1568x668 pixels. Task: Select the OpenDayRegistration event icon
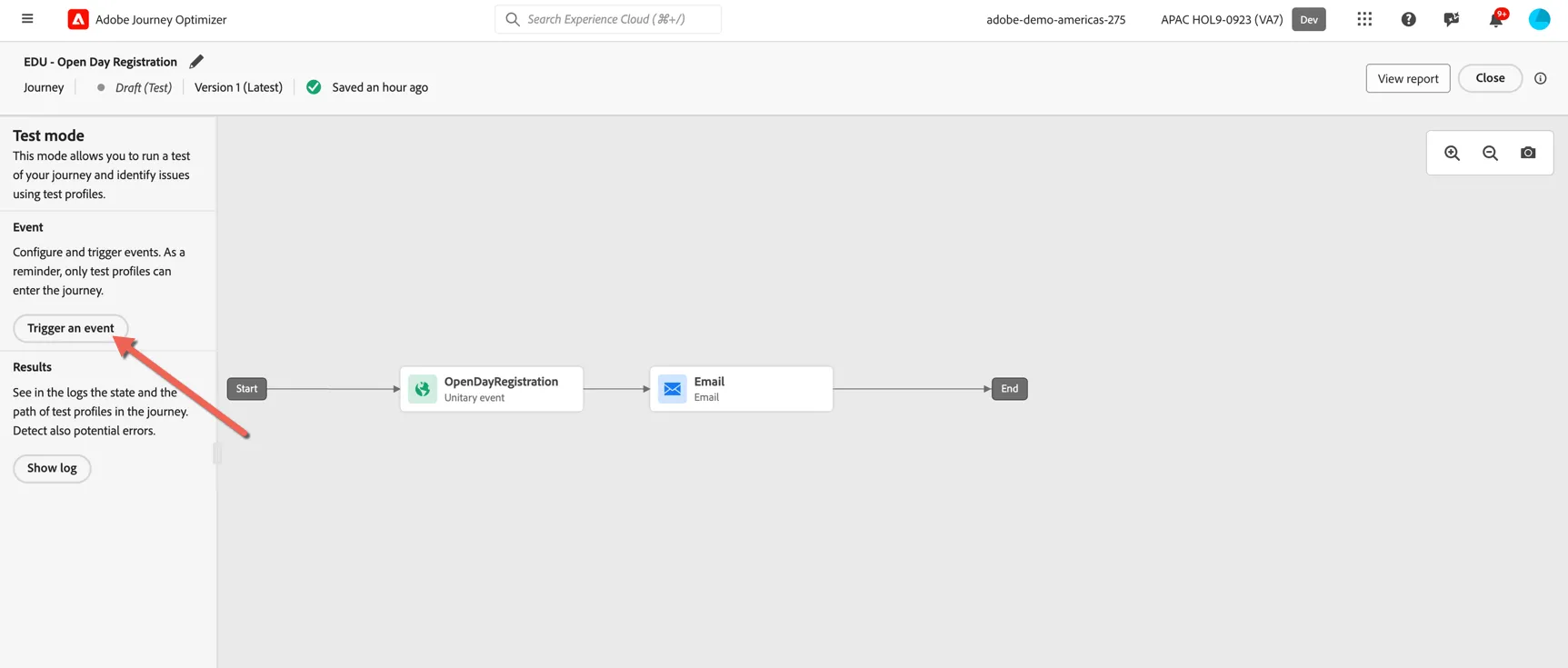423,389
